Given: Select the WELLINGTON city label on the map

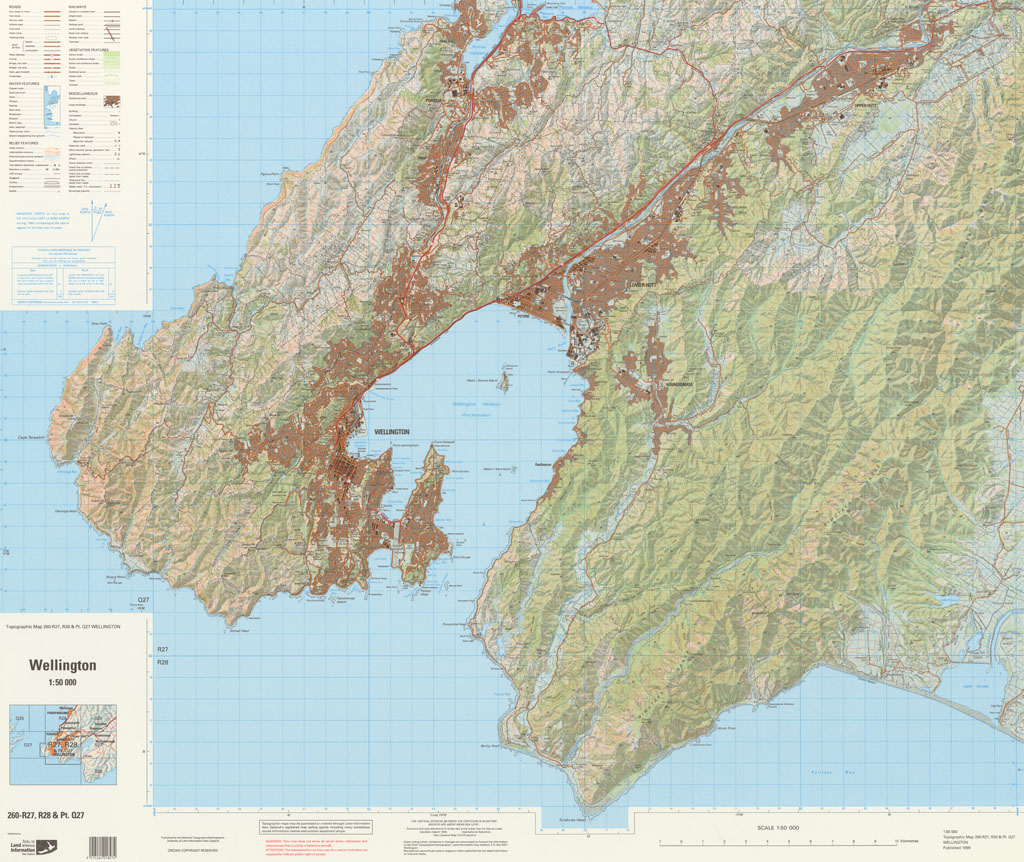Looking at the screenshot, I should (391, 432).
